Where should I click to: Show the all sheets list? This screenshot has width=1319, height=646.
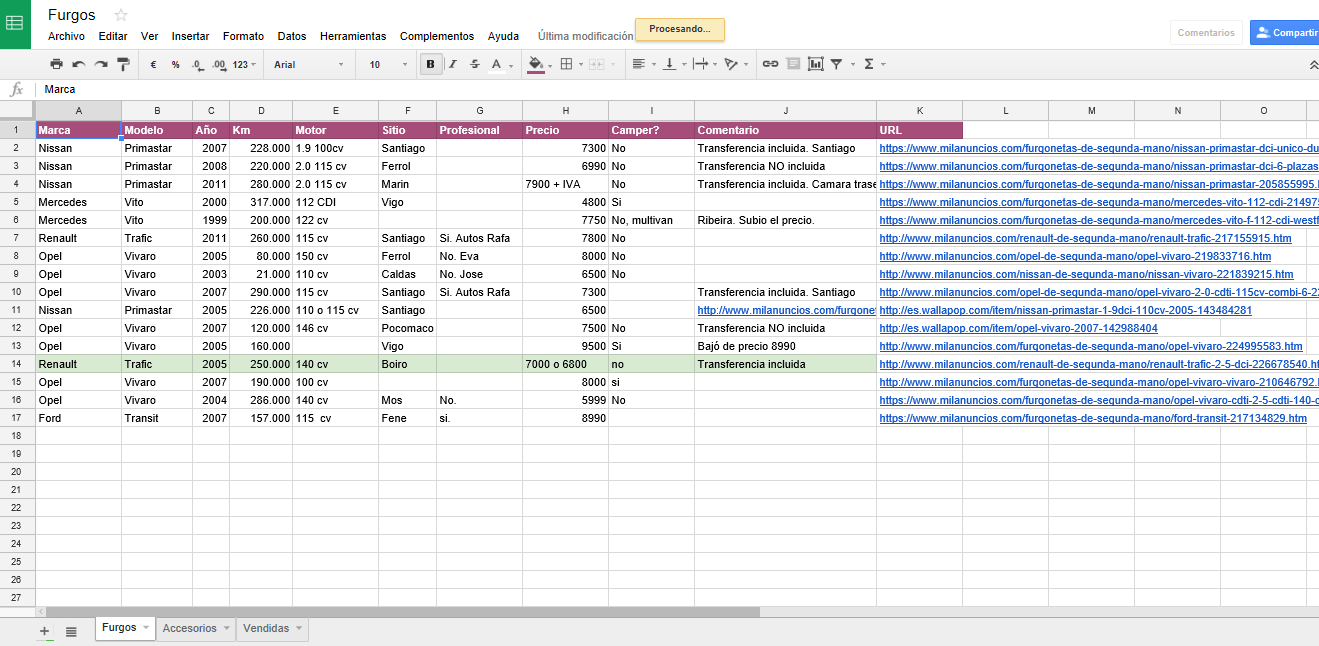click(71, 630)
